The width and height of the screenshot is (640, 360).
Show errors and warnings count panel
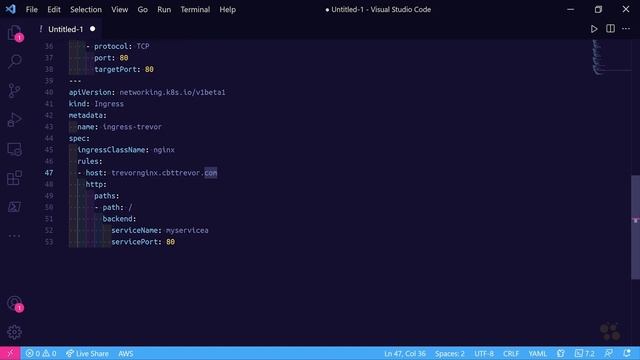[41, 353]
